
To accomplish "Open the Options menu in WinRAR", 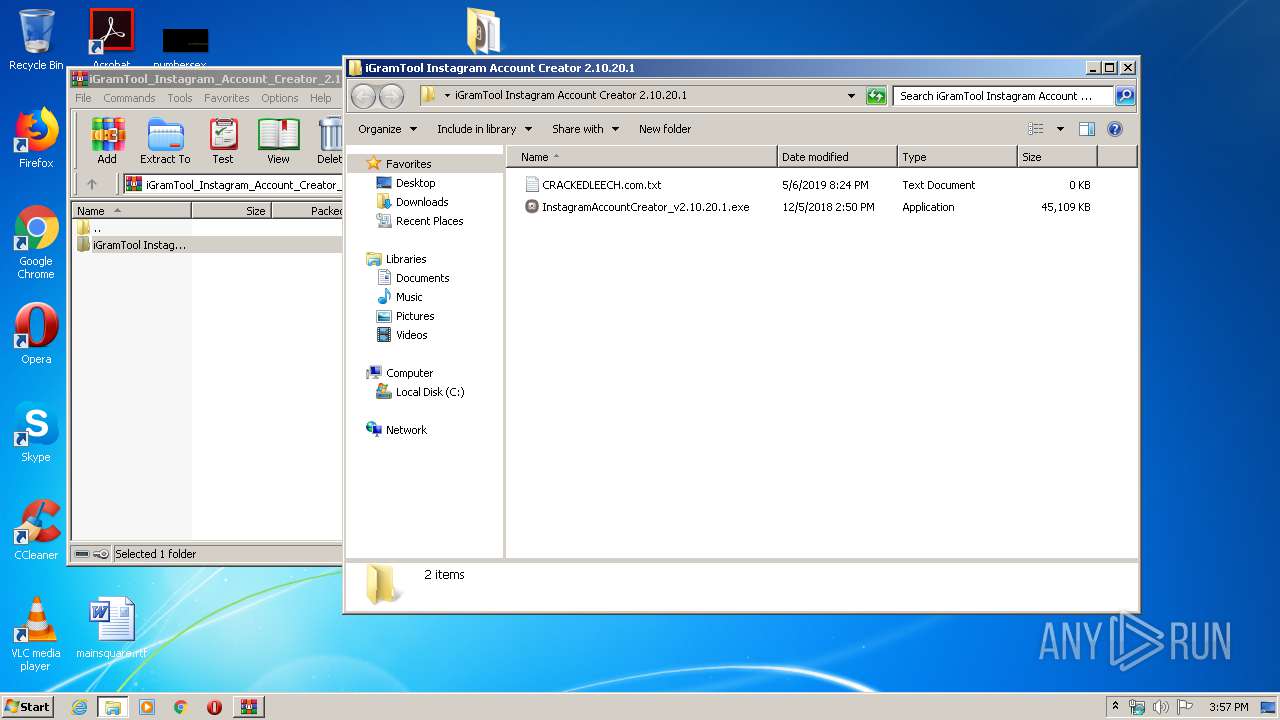I will [x=280, y=98].
